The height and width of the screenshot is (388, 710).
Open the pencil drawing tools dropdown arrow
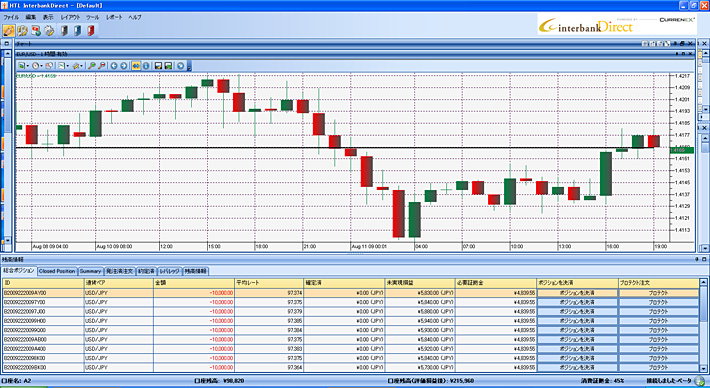click(x=82, y=66)
